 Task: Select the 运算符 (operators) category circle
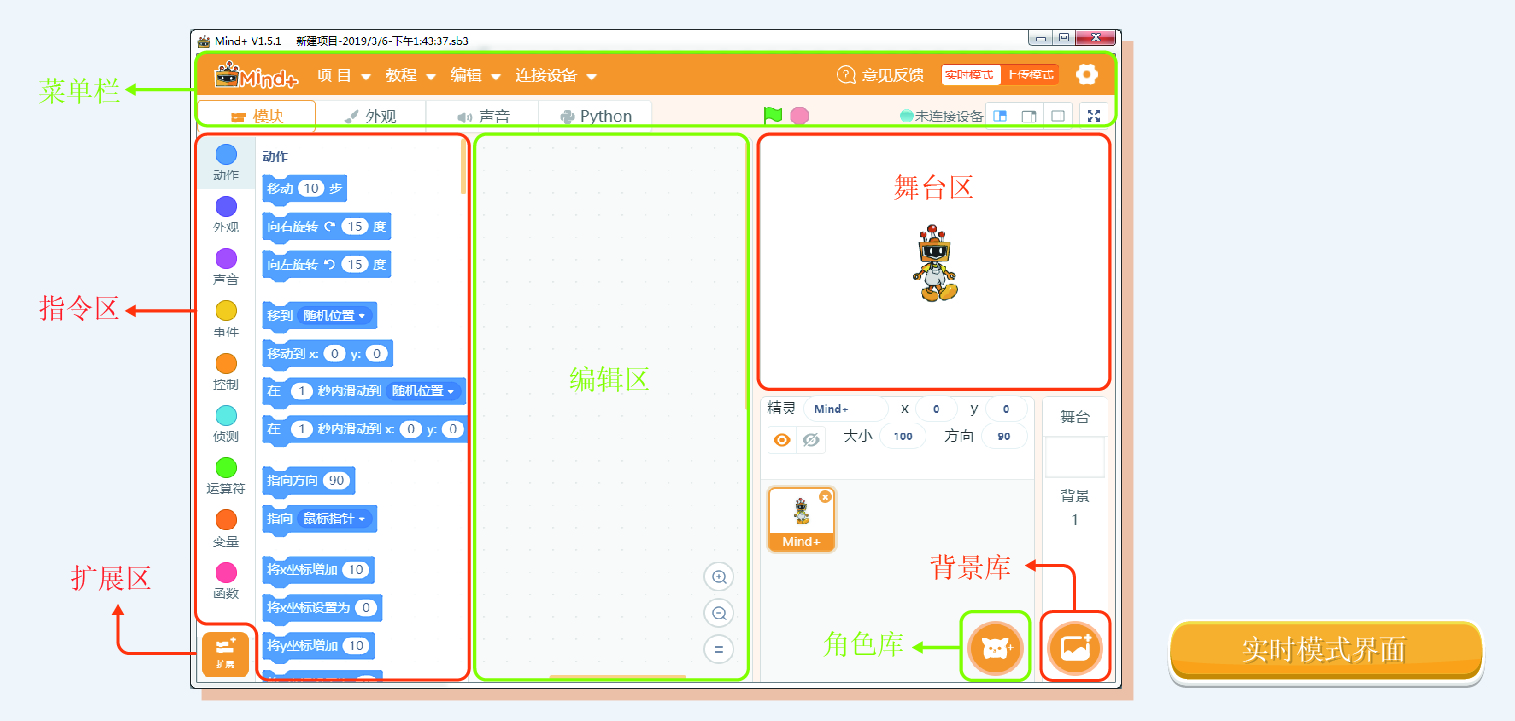click(226, 467)
